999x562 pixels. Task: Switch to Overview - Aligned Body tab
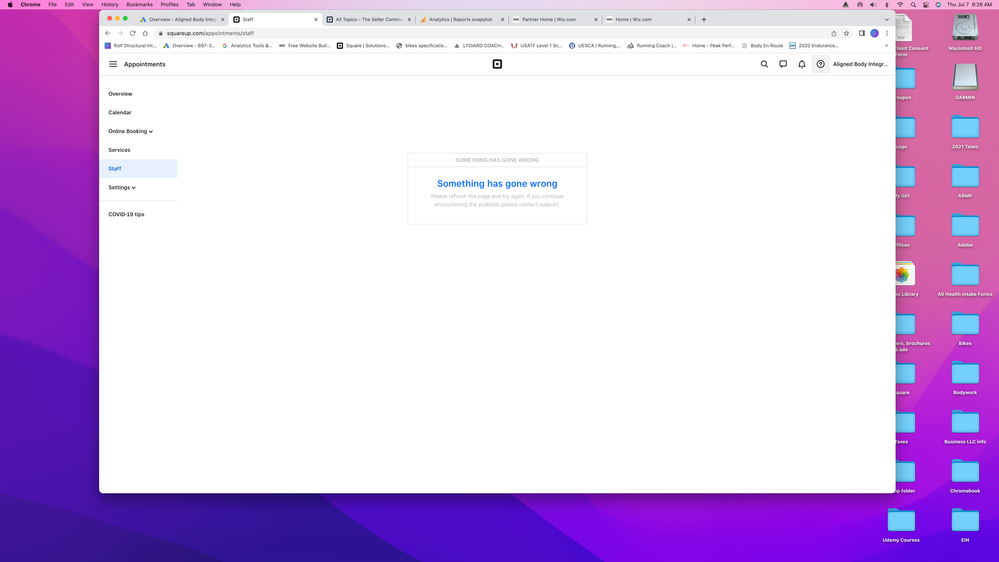click(x=182, y=19)
